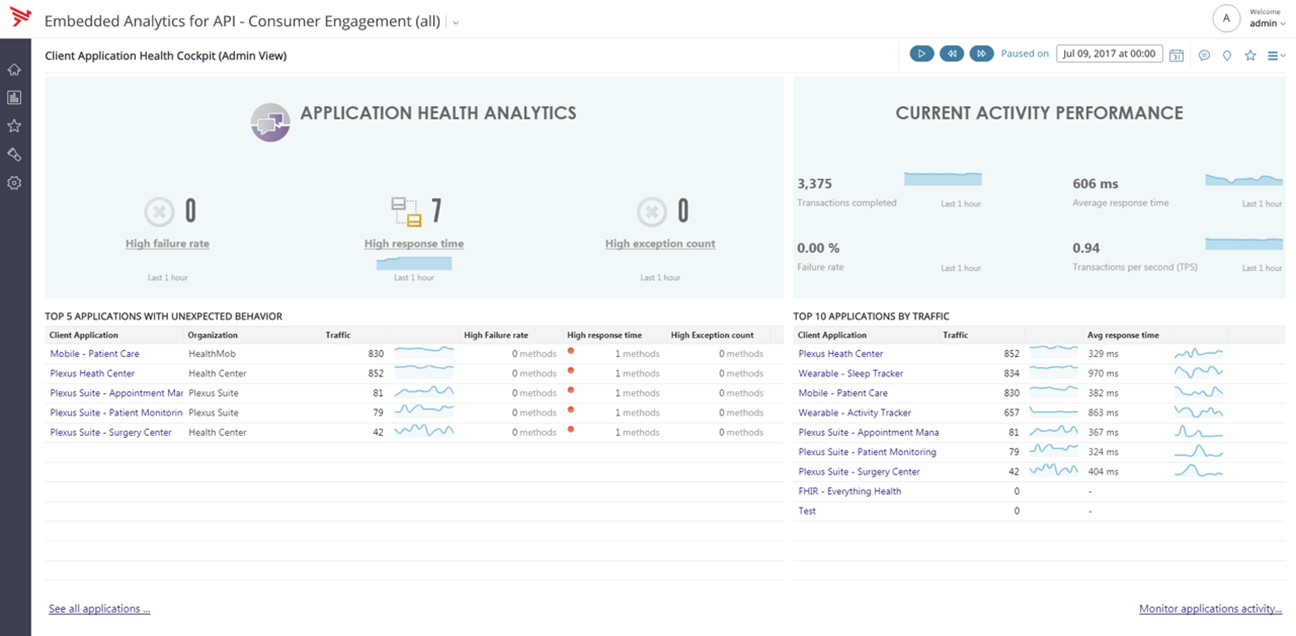
Task: Select the Dashboards icon in the sidebar
Action: 14,97
